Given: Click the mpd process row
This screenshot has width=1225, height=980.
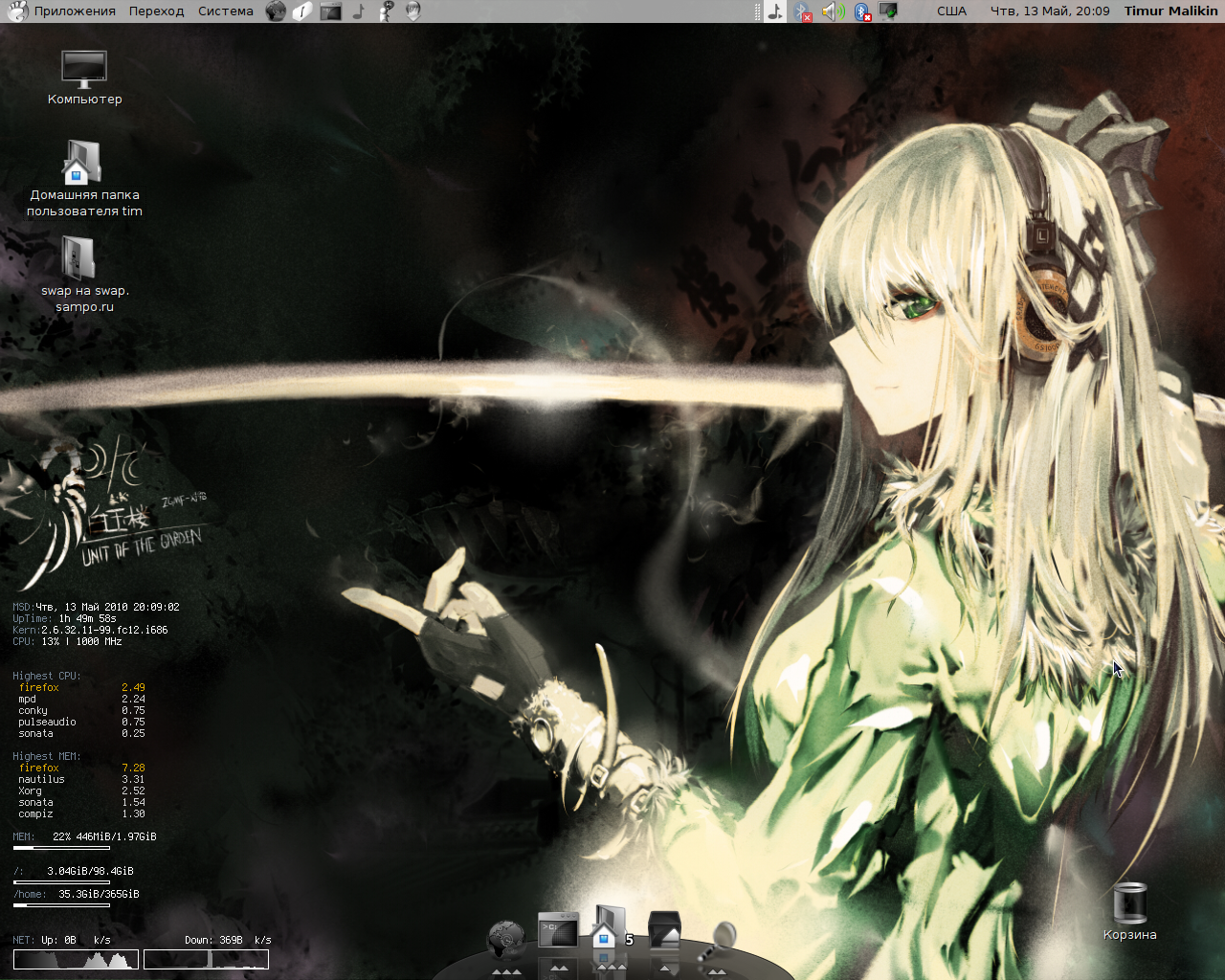Looking at the screenshot, I should pos(81,700).
